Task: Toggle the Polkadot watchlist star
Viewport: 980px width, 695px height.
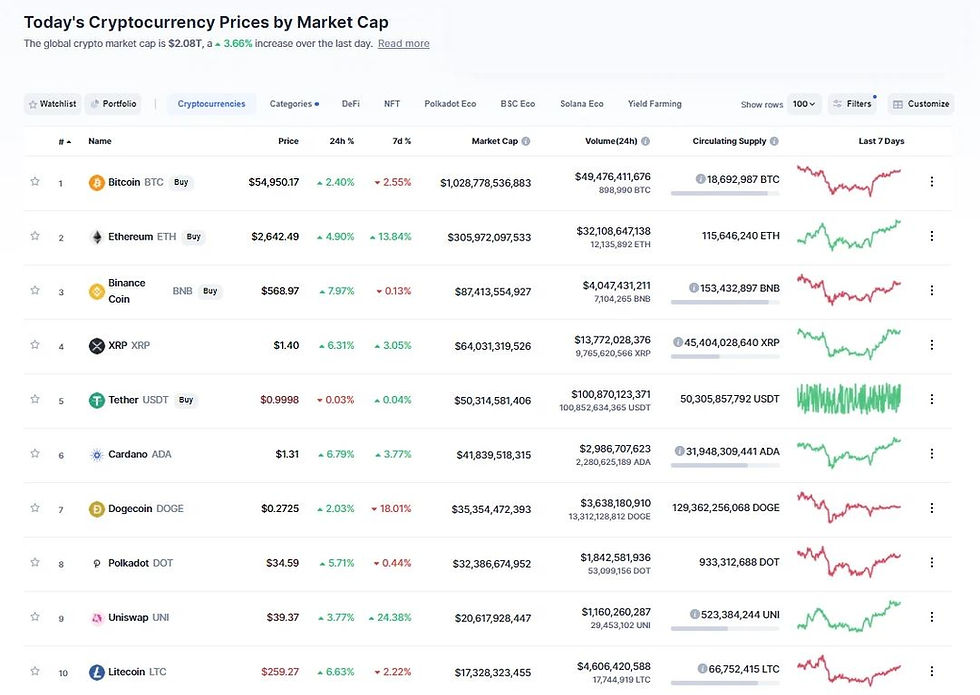Action: (35, 562)
